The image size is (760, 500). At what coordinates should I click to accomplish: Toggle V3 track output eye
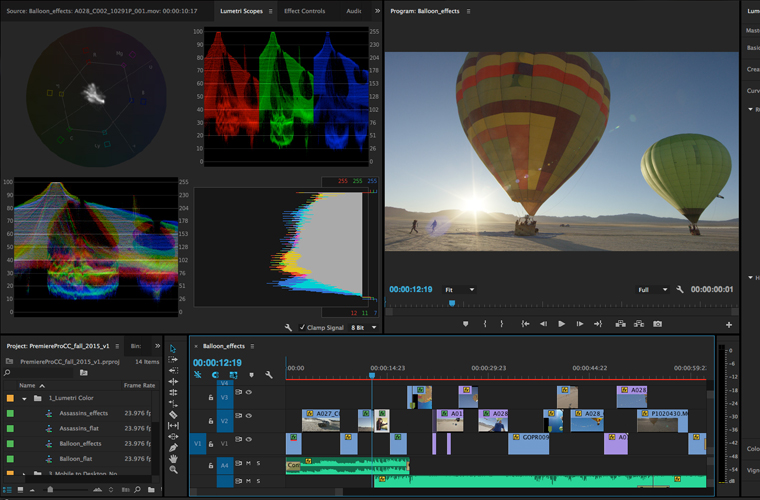coord(249,392)
